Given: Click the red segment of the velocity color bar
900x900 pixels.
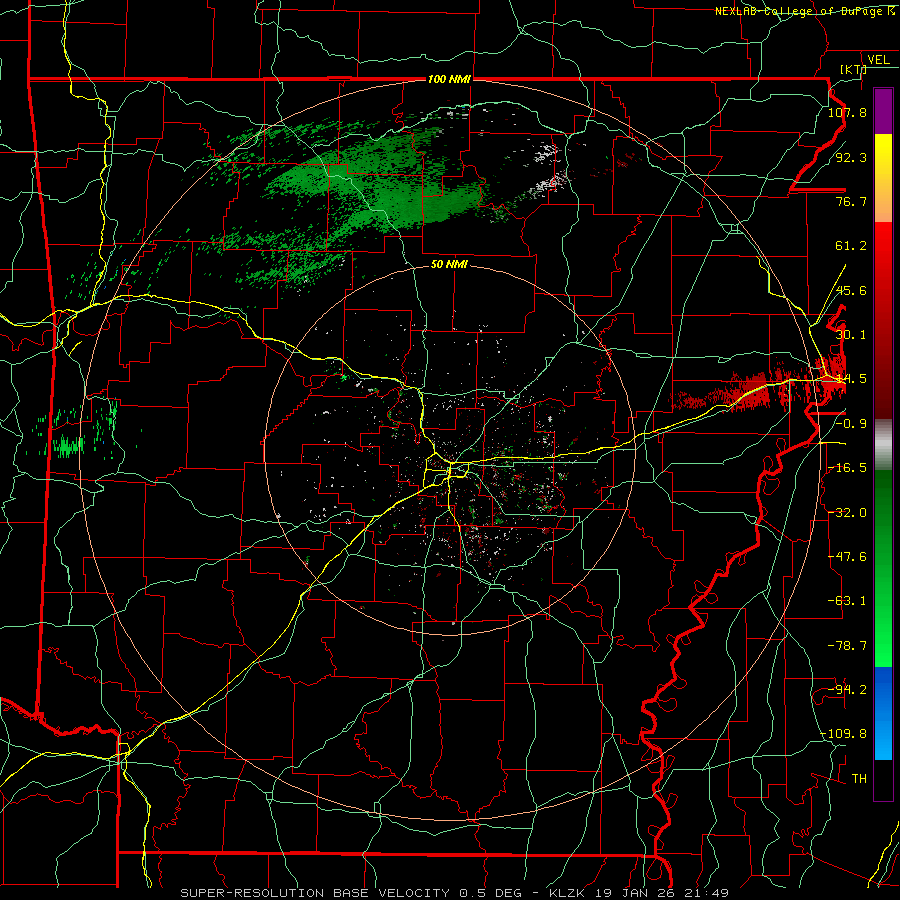Looking at the screenshot, I should coord(883,320).
